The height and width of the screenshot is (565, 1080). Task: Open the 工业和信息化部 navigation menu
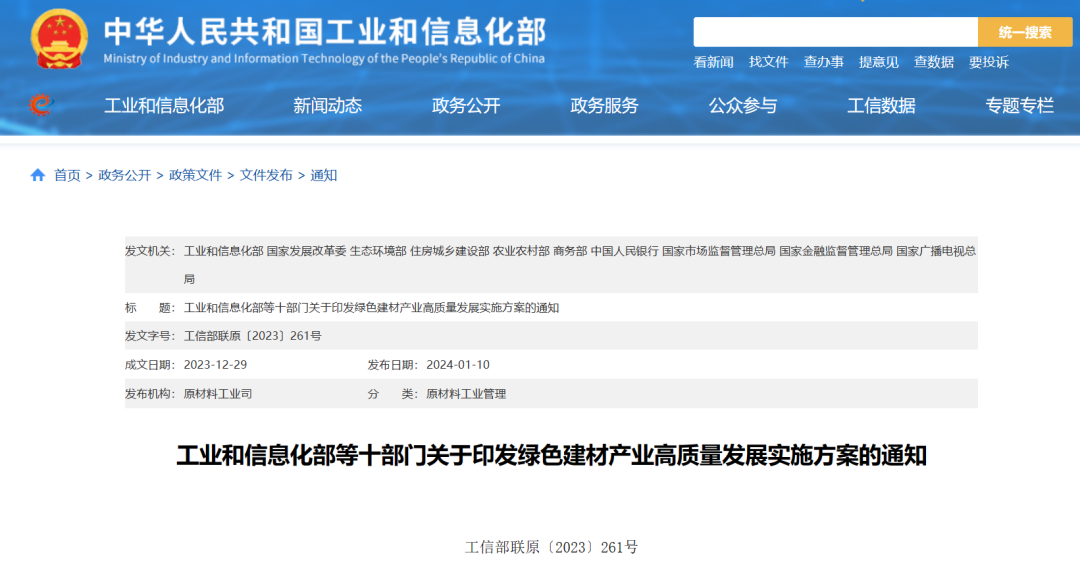click(x=164, y=105)
